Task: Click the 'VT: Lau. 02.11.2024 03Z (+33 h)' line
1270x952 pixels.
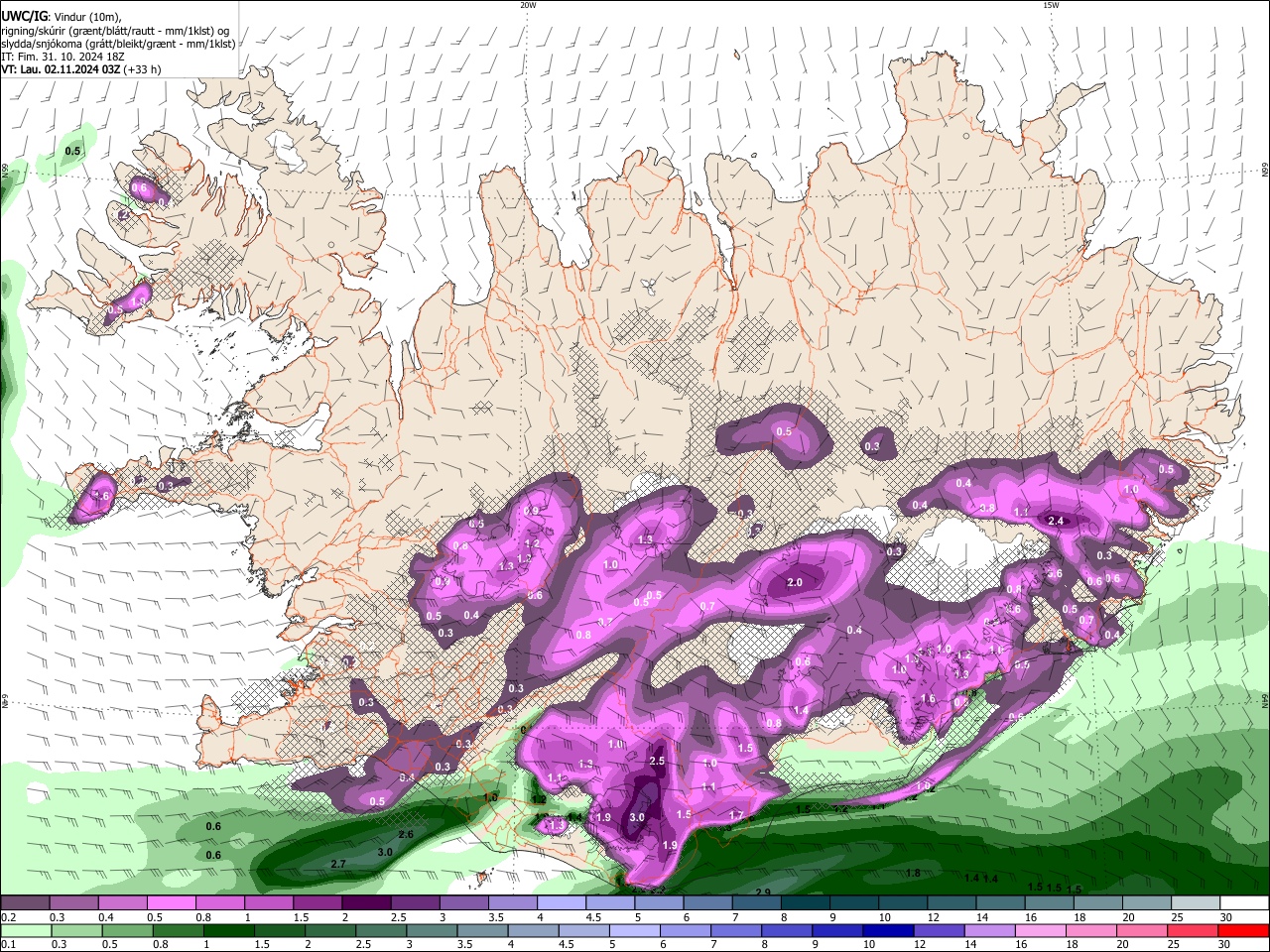Action: pyautogui.click(x=81, y=69)
